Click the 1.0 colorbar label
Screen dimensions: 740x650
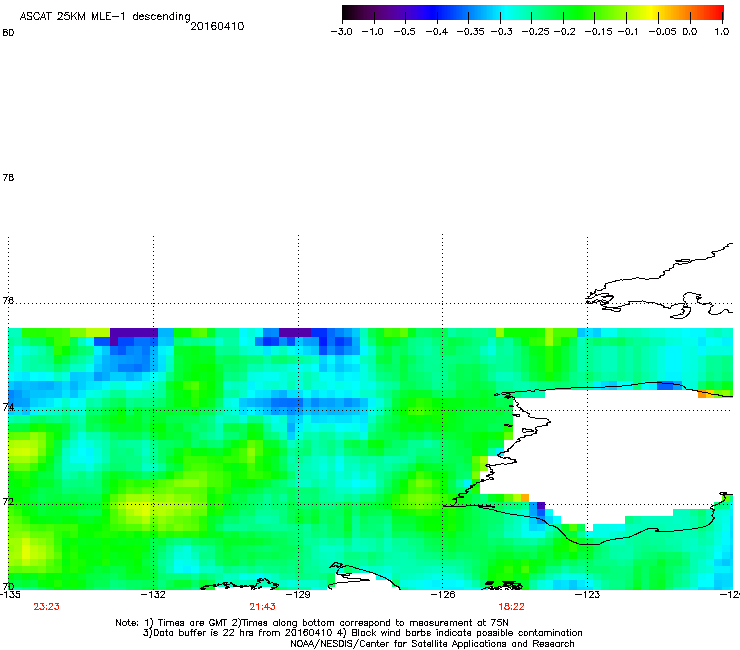tap(722, 32)
